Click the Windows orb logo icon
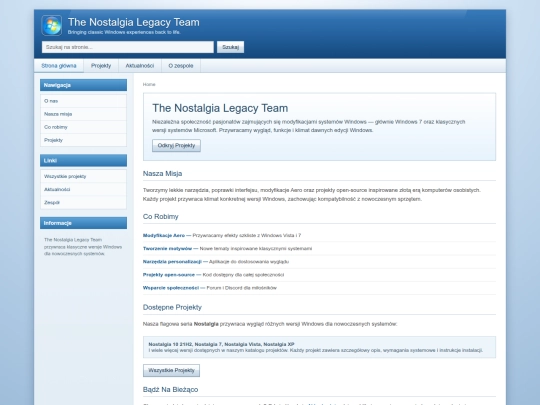This screenshot has width=540, height=405. coord(52,25)
